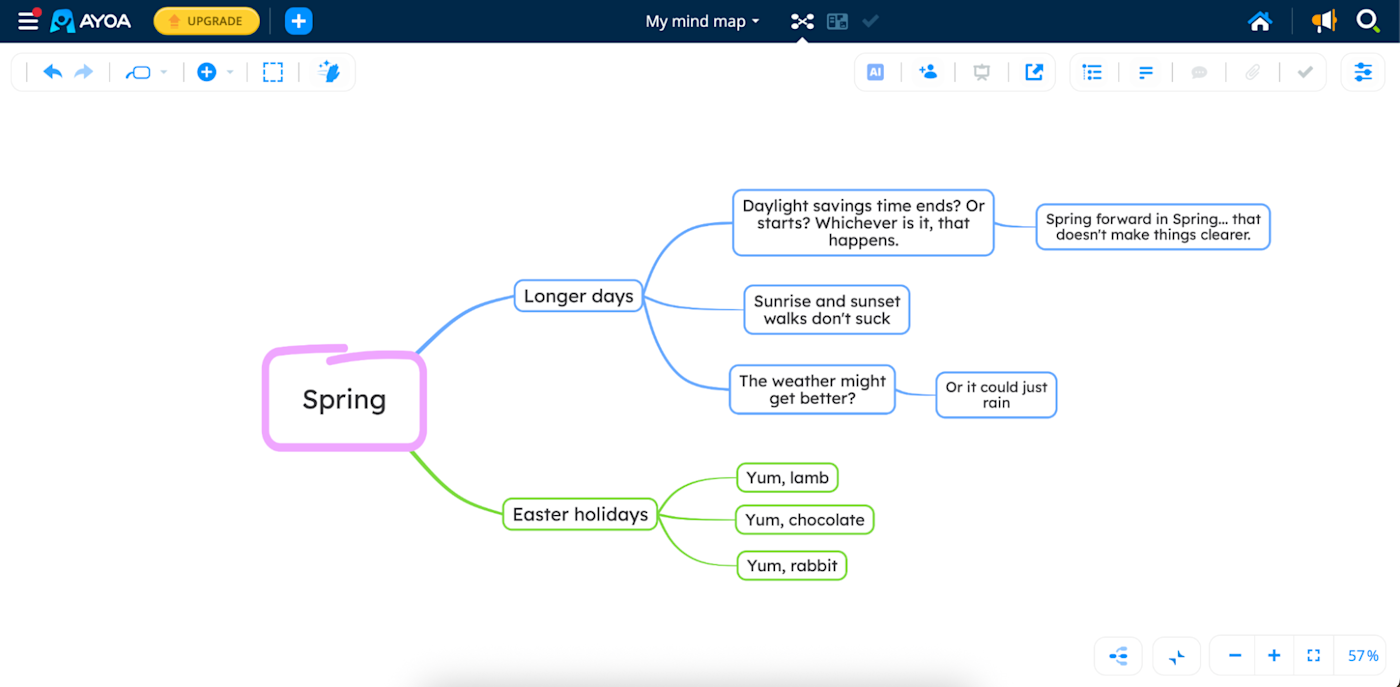Viewport: 1400px width, 687px height.
Task: Click the 57% zoom level
Action: (1363, 656)
